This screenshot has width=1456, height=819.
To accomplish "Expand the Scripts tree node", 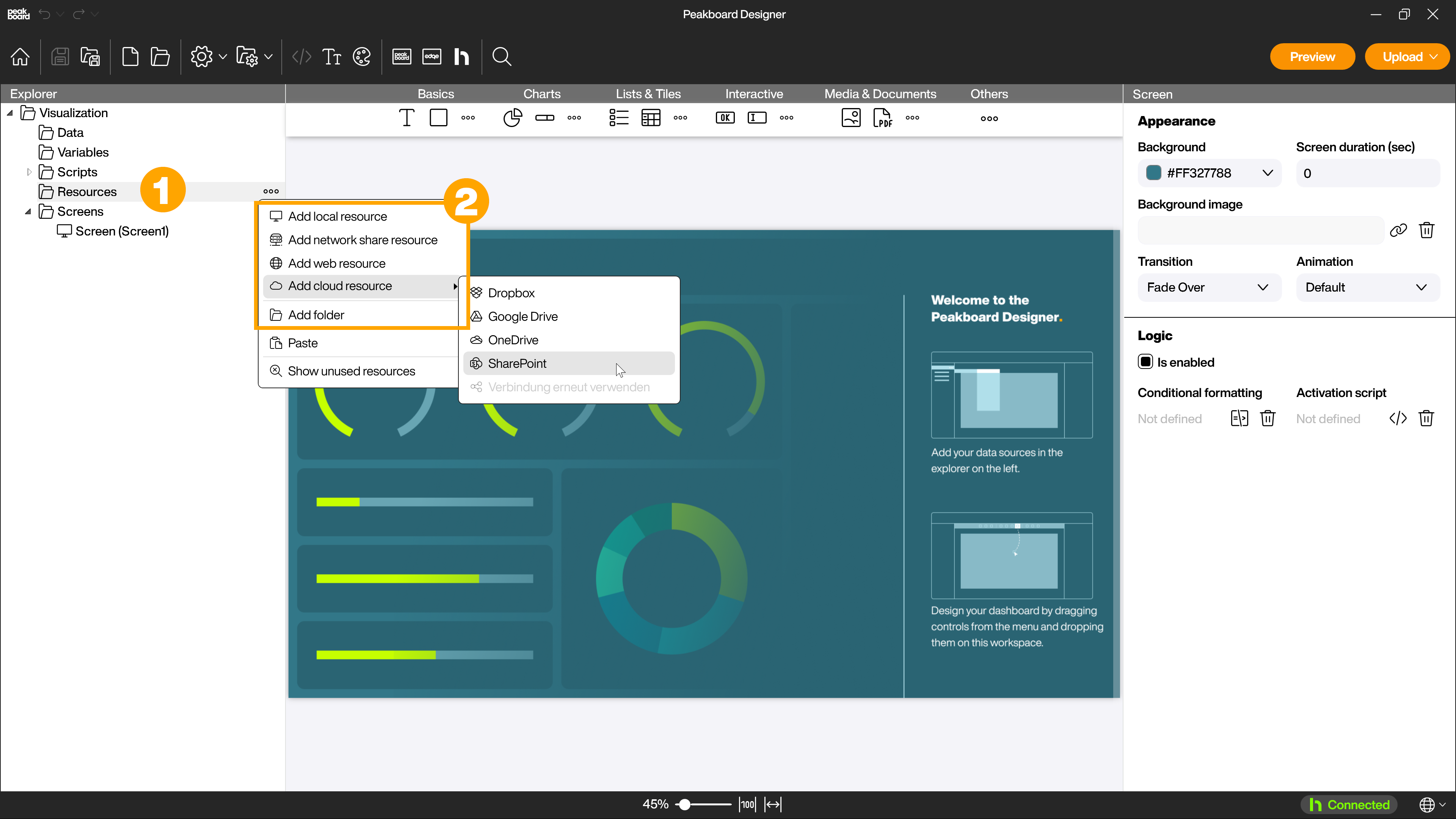I will 29,172.
